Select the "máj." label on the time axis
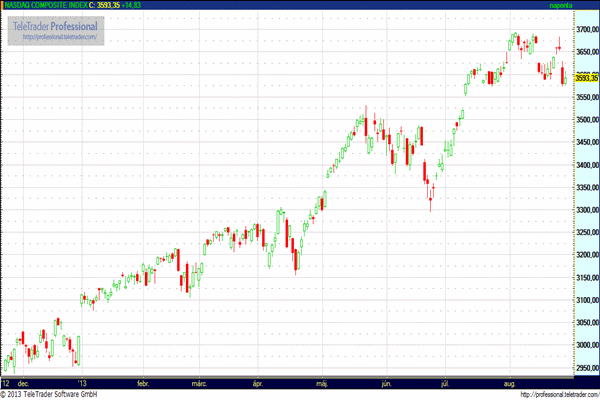Screen dimensions: 600x400 point(323,382)
